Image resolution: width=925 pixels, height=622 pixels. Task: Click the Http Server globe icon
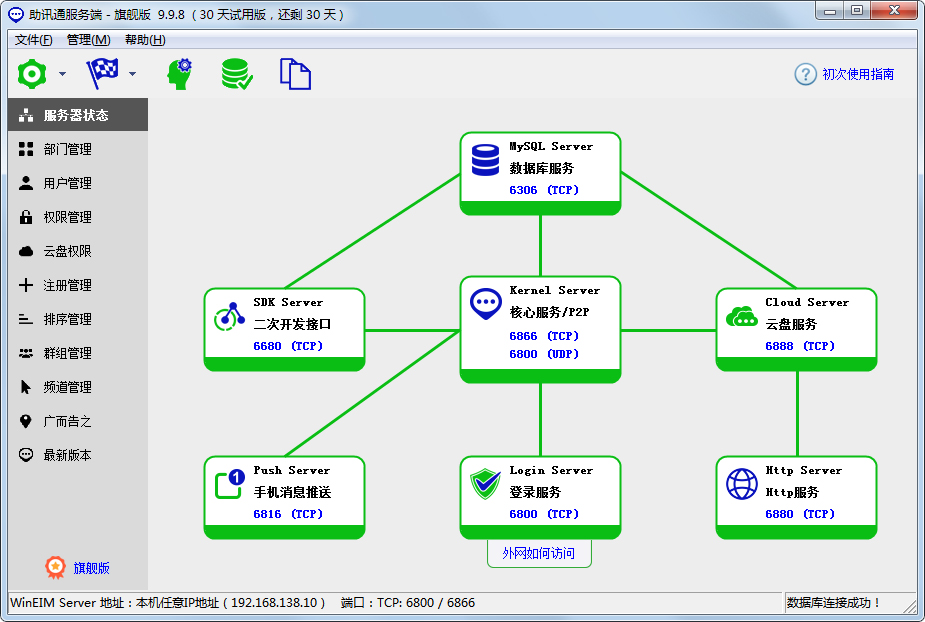tap(741, 484)
